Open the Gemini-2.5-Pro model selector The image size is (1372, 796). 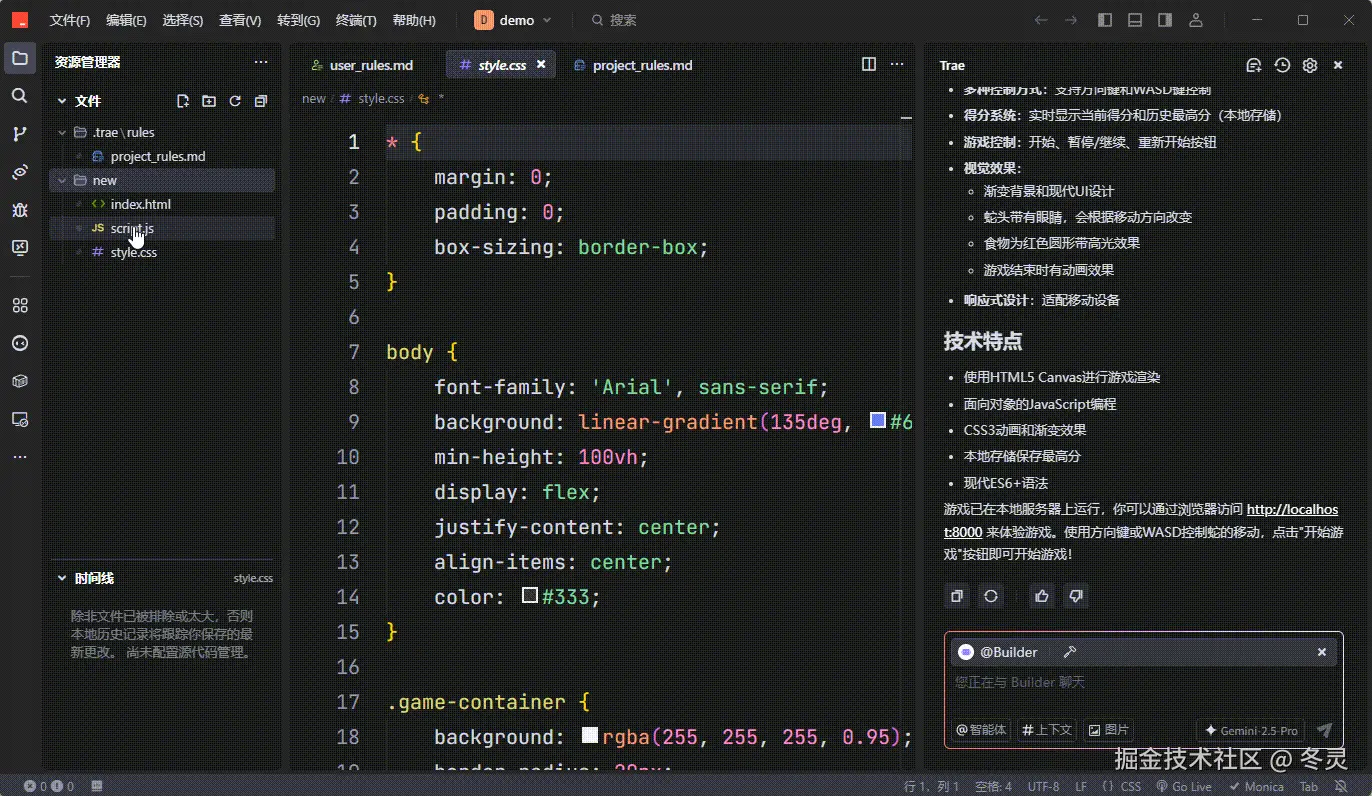pos(1250,730)
